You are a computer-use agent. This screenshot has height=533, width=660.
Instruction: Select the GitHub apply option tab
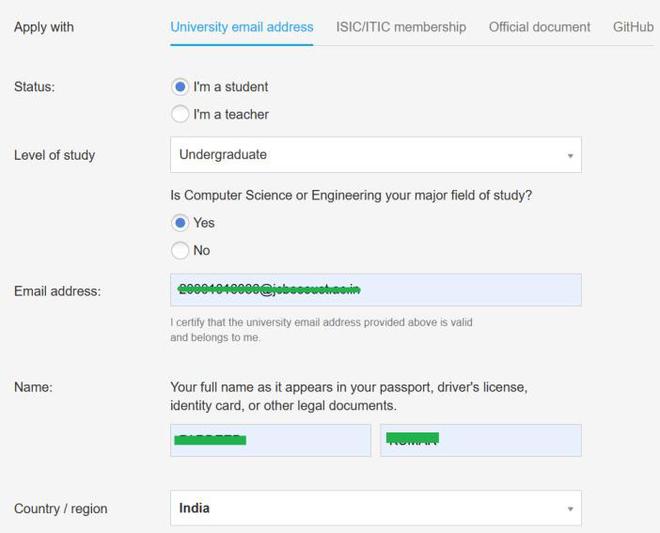(632, 27)
